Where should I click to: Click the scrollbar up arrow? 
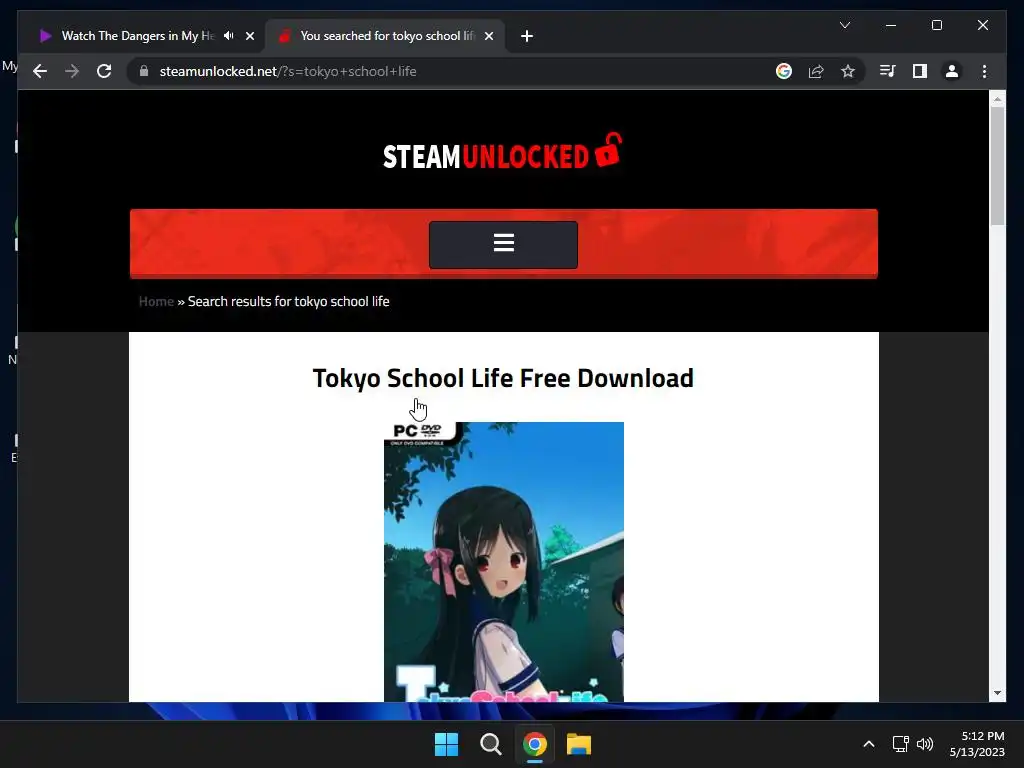click(997, 99)
